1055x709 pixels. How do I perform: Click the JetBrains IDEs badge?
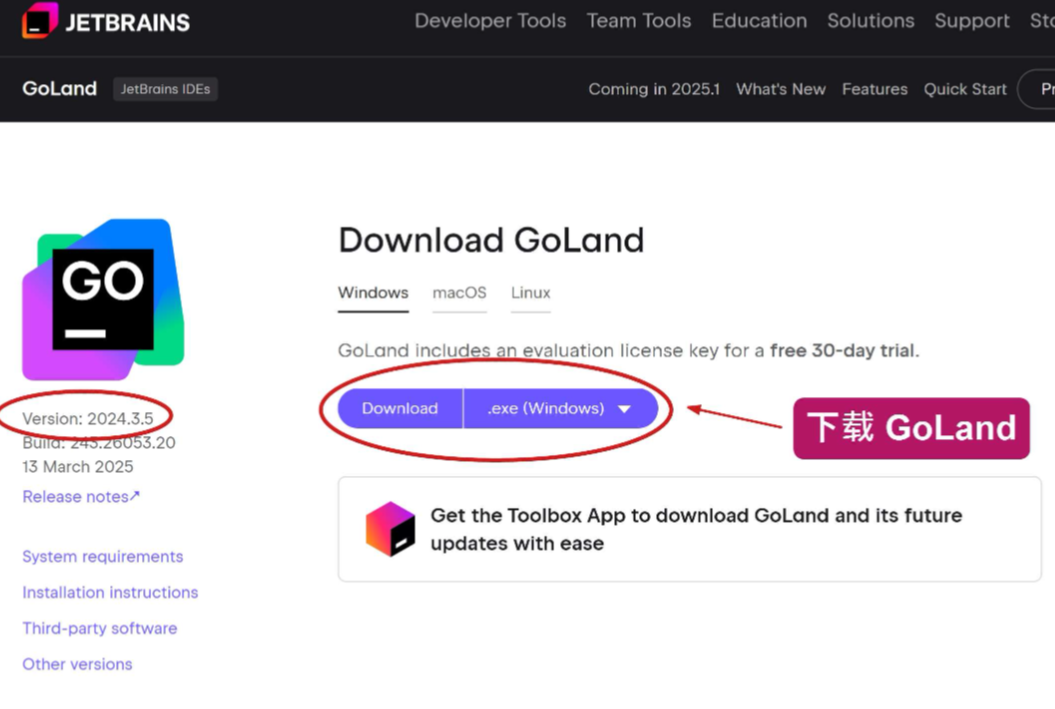[165, 89]
